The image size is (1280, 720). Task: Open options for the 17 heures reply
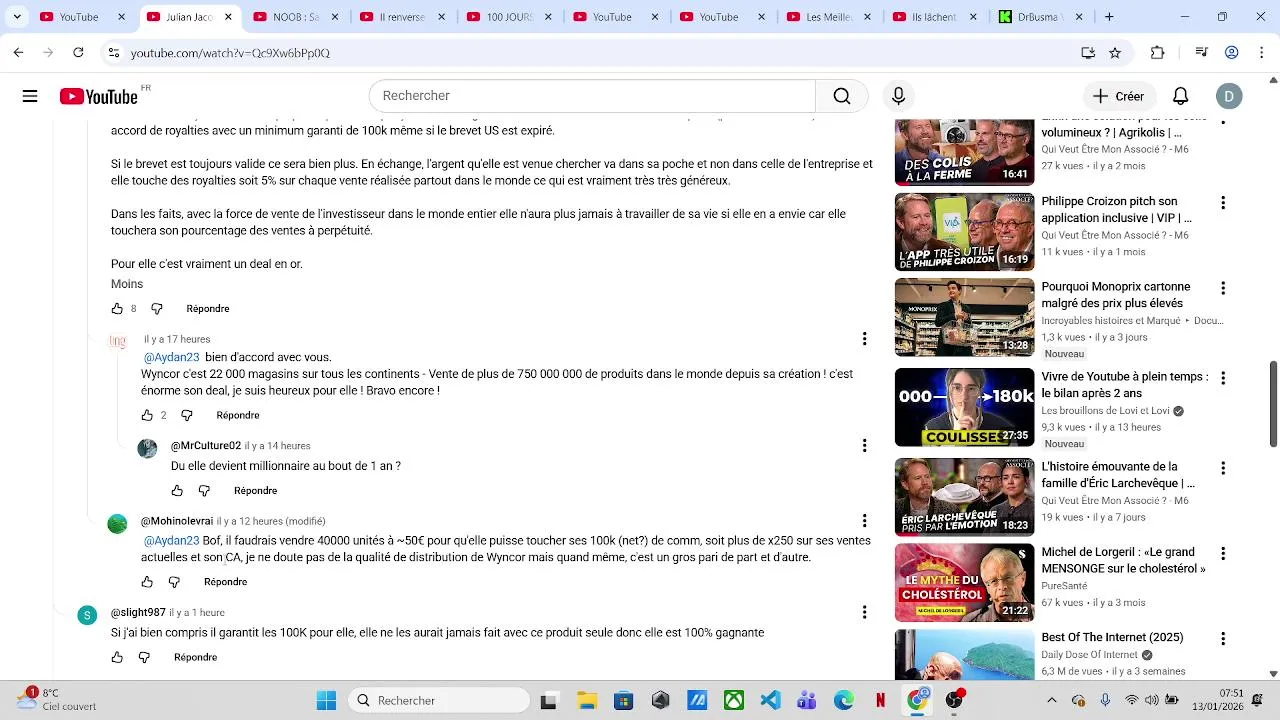(865, 339)
